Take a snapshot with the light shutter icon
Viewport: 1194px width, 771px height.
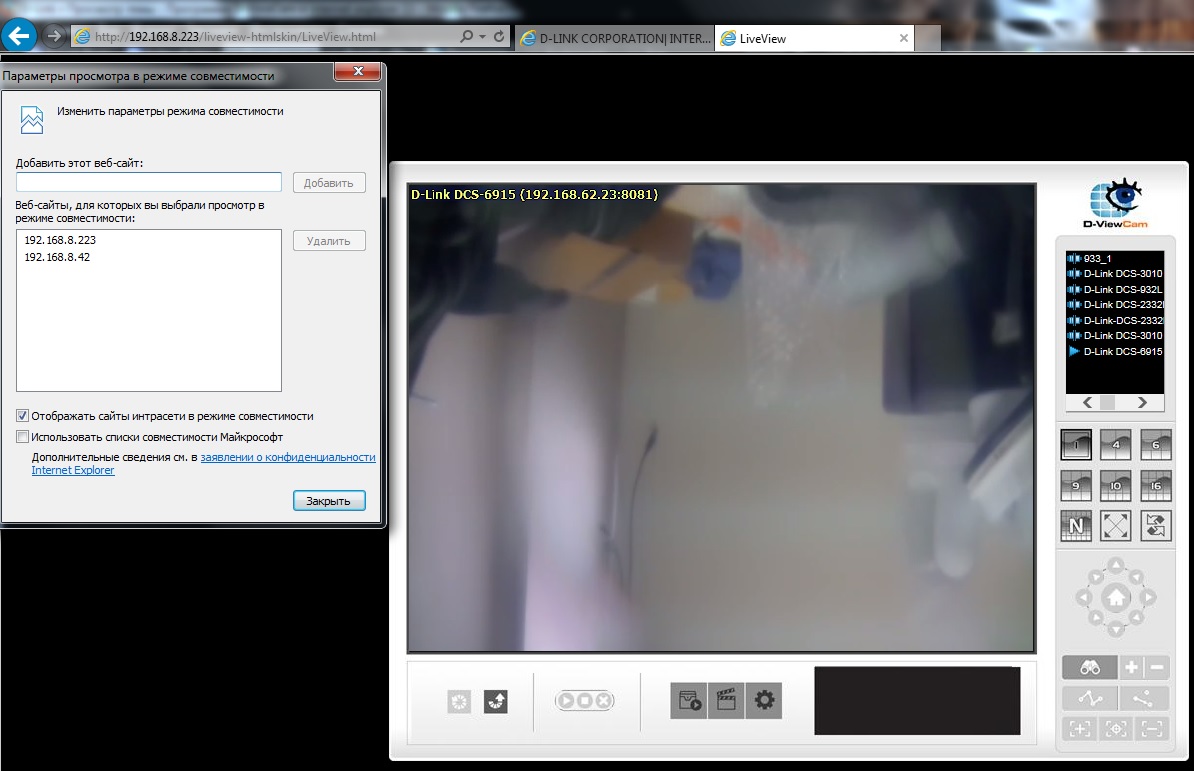click(459, 702)
